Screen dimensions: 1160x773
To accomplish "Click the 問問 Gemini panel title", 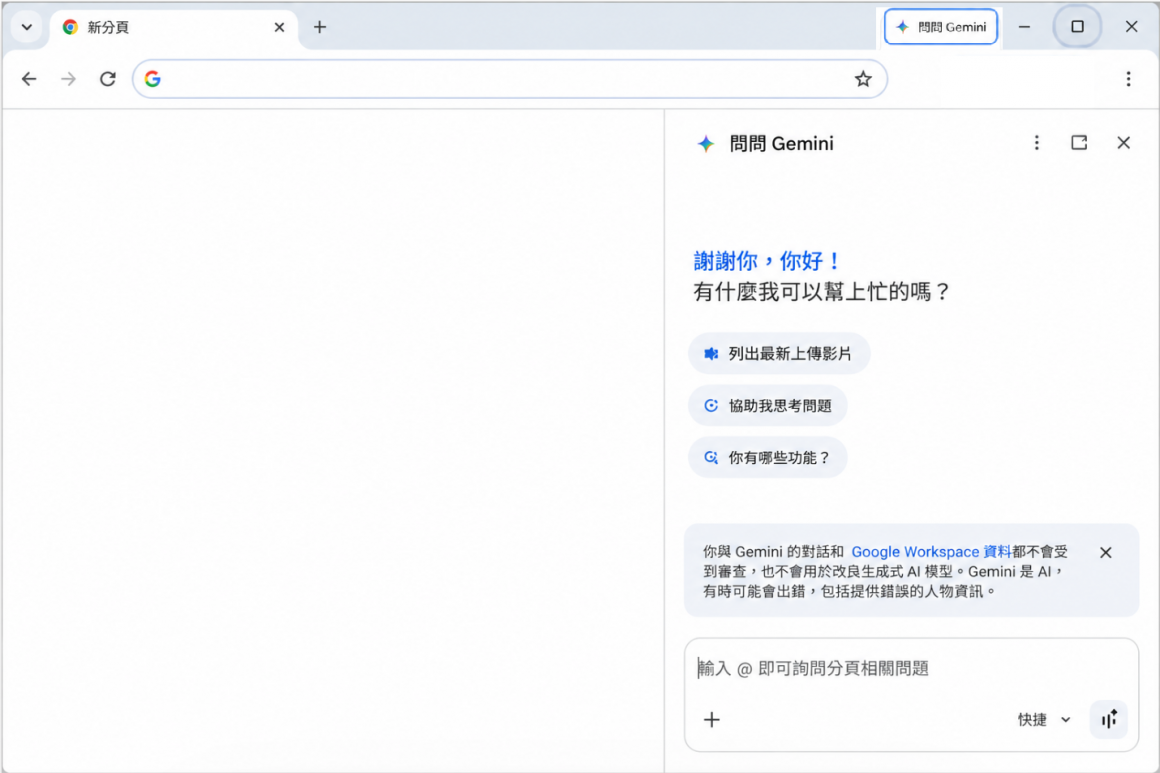I will pyautogui.click(x=781, y=144).
